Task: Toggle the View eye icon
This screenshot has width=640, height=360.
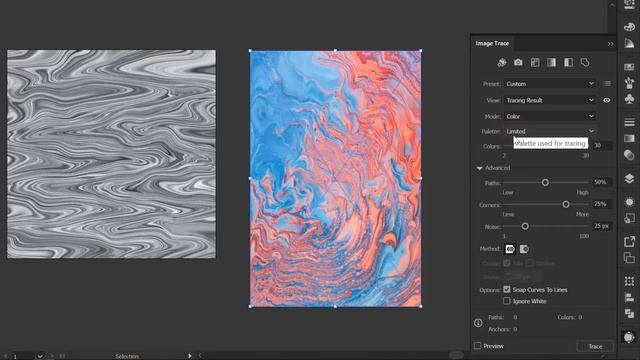Action: pos(607,100)
